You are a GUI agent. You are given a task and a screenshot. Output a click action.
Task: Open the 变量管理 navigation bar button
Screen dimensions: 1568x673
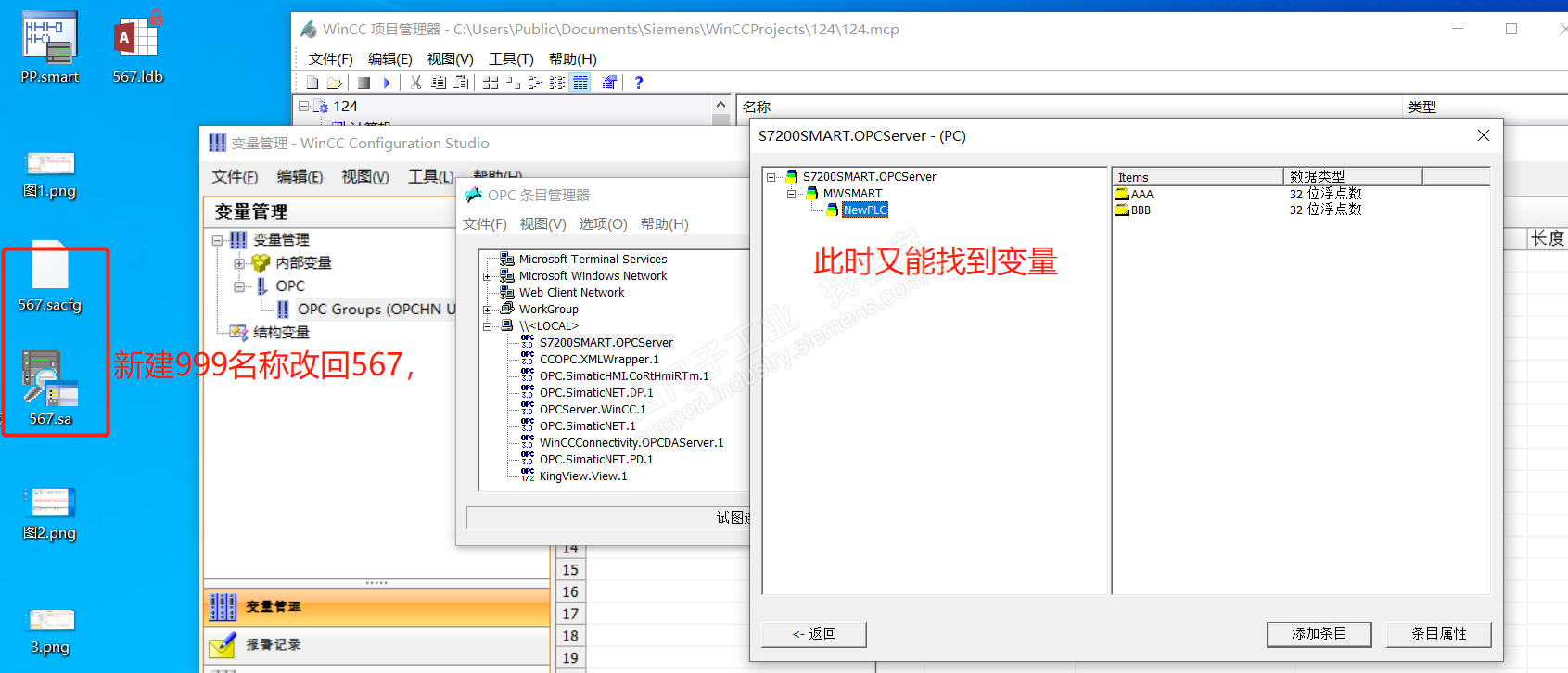click(376, 606)
